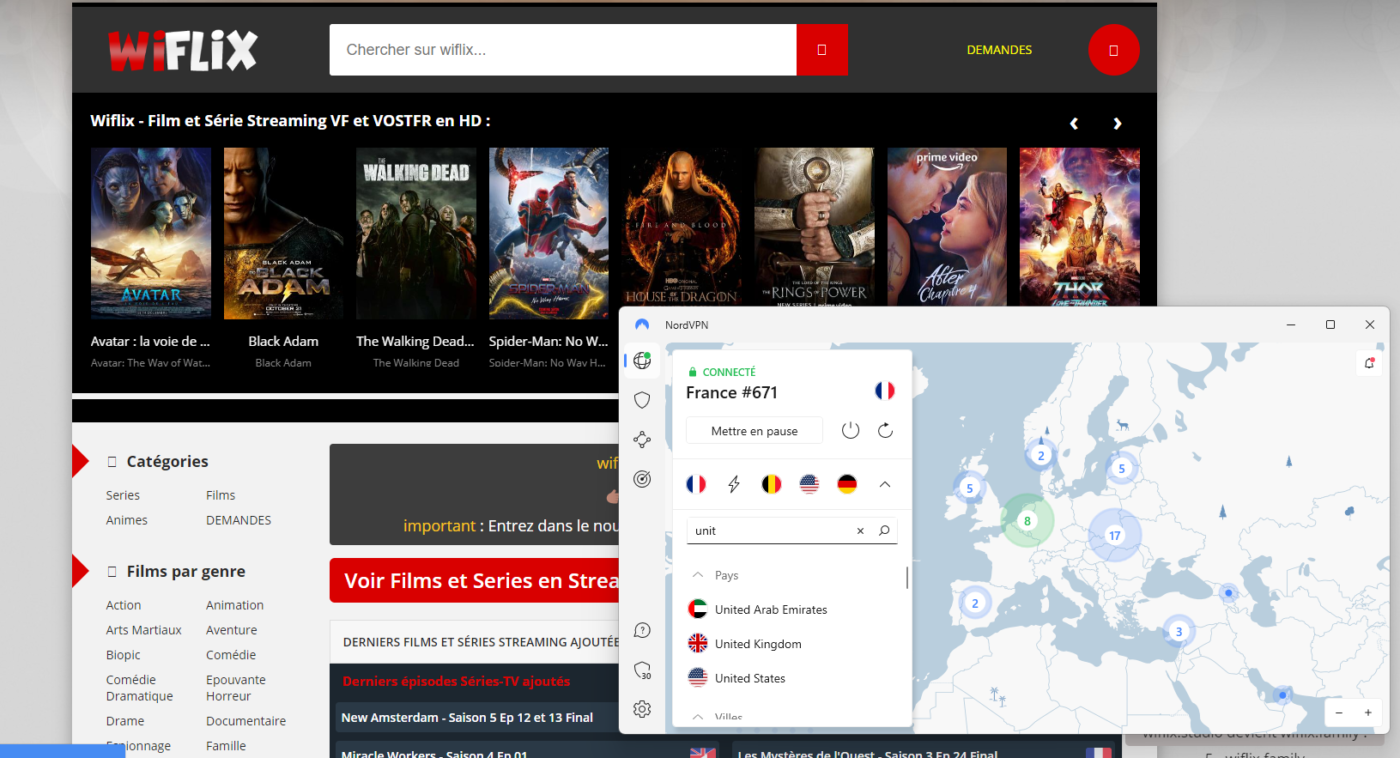This screenshot has height=758, width=1400.
Task: Click the NordVPN server list scrollbar
Action: [907, 578]
